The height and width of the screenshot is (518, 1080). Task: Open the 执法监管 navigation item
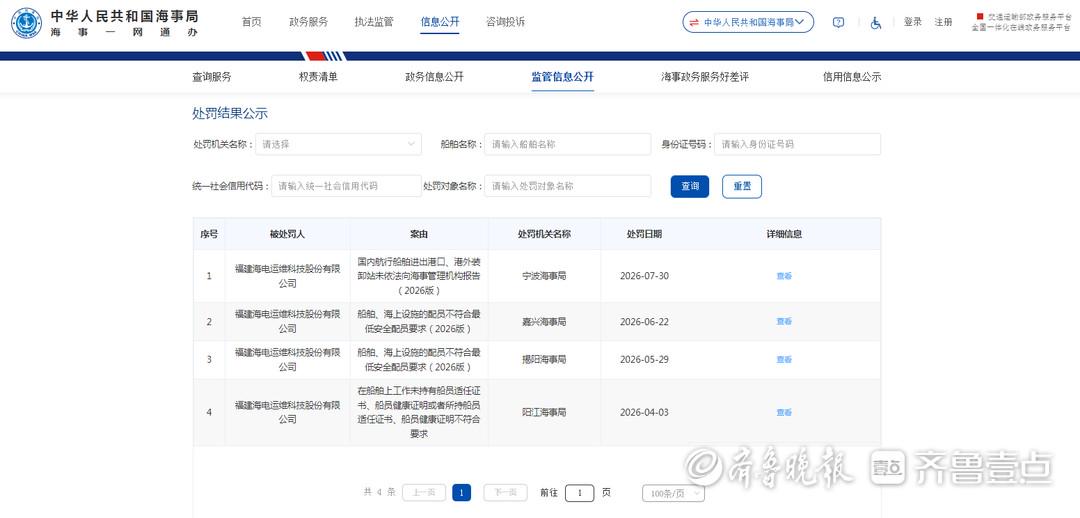click(x=374, y=22)
